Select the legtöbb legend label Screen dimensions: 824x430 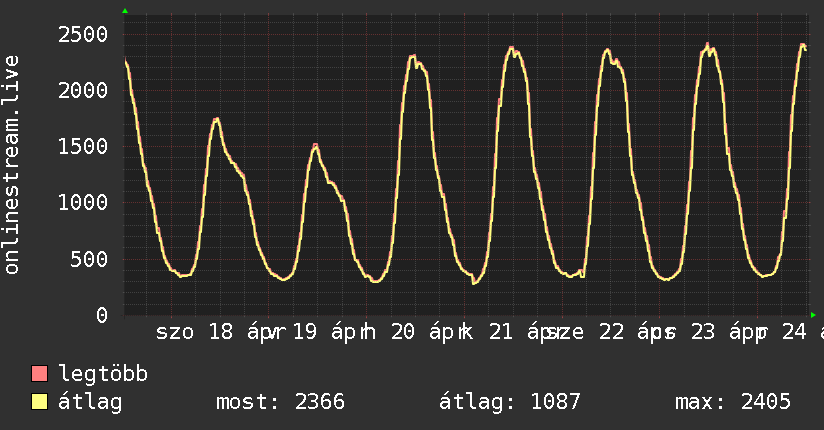pyautogui.click(x=103, y=374)
